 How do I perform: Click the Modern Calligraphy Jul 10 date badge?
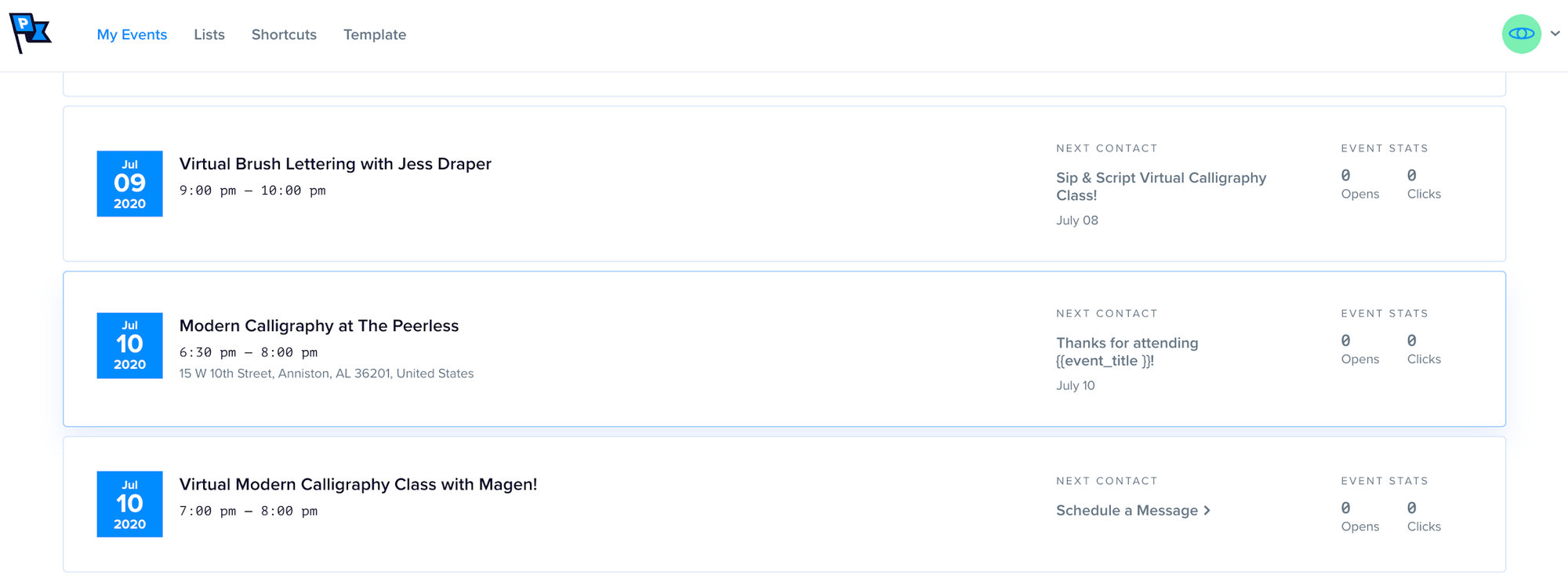point(129,345)
